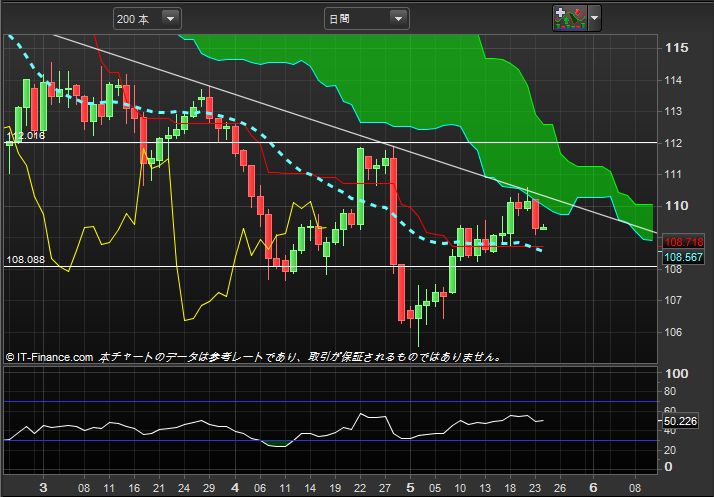
Task: Click the 107 price axis label
Action: pos(673,300)
